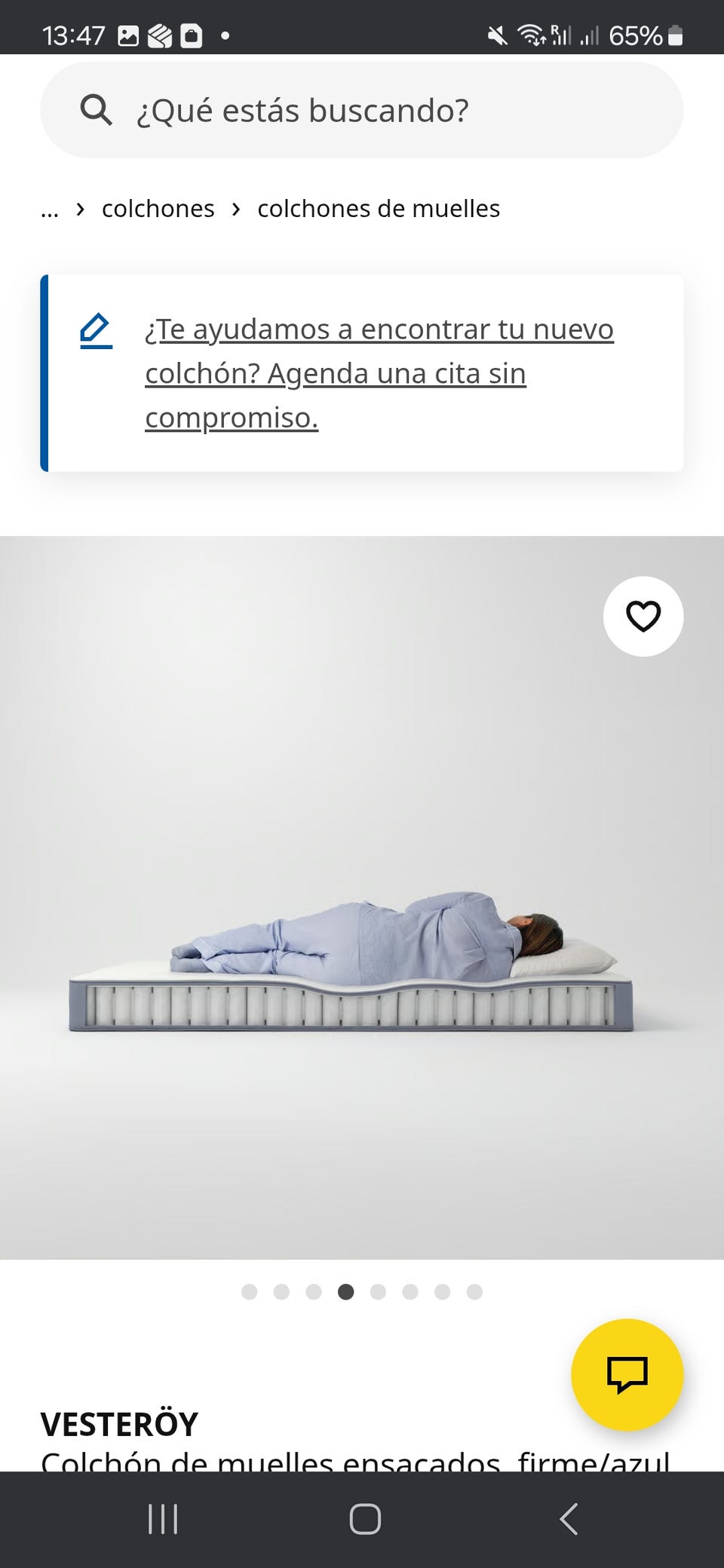Screen dimensions: 724x1568
Task: Tap the Android back navigation arrow
Action: click(x=569, y=1519)
